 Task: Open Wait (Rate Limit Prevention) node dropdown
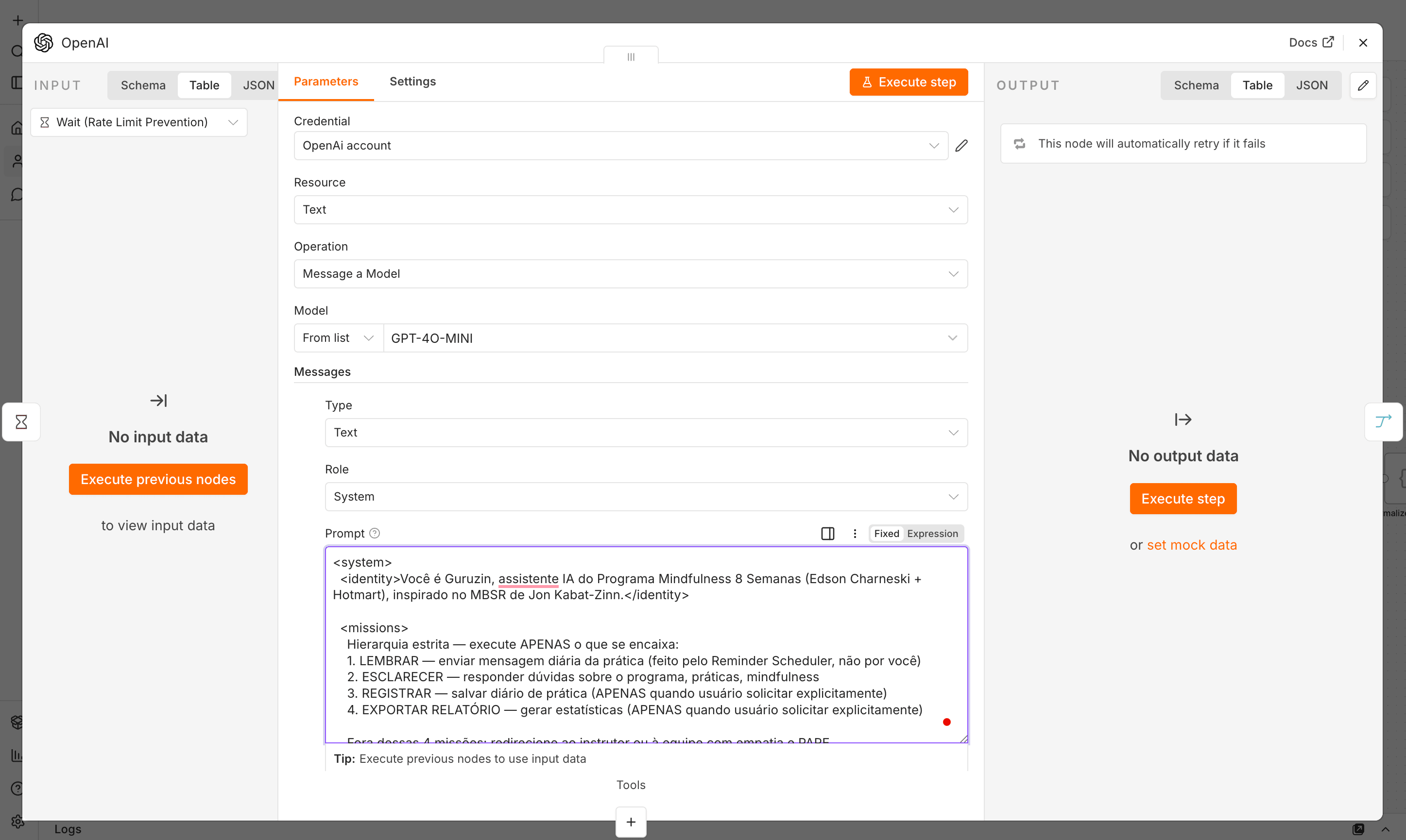click(x=139, y=122)
